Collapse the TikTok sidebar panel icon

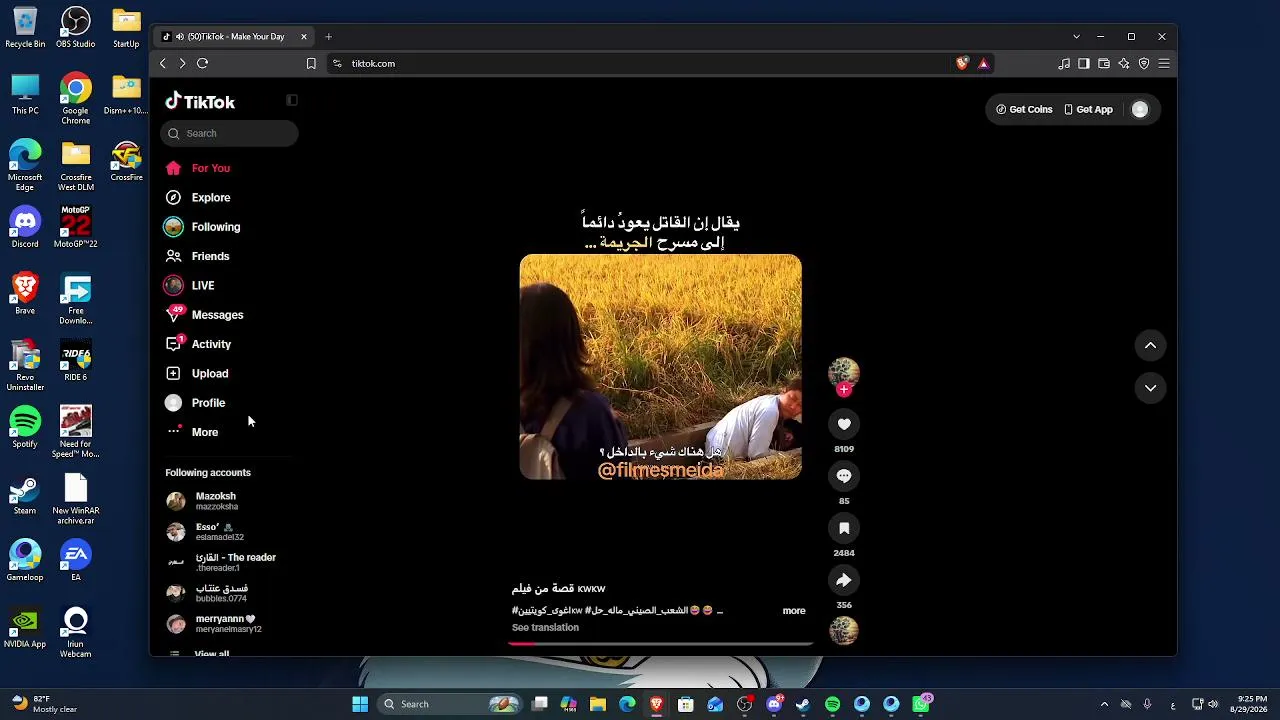(x=292, y=100)
